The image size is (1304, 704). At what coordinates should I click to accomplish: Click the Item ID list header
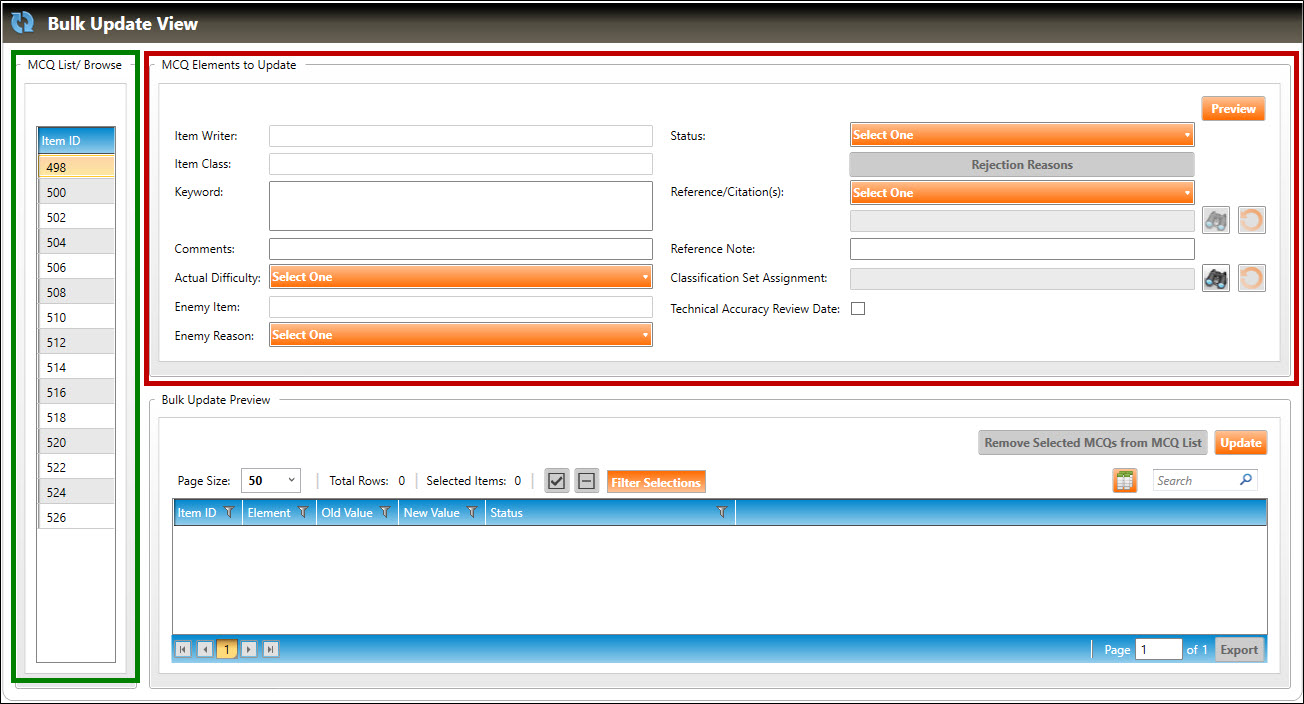coord(76,141)
